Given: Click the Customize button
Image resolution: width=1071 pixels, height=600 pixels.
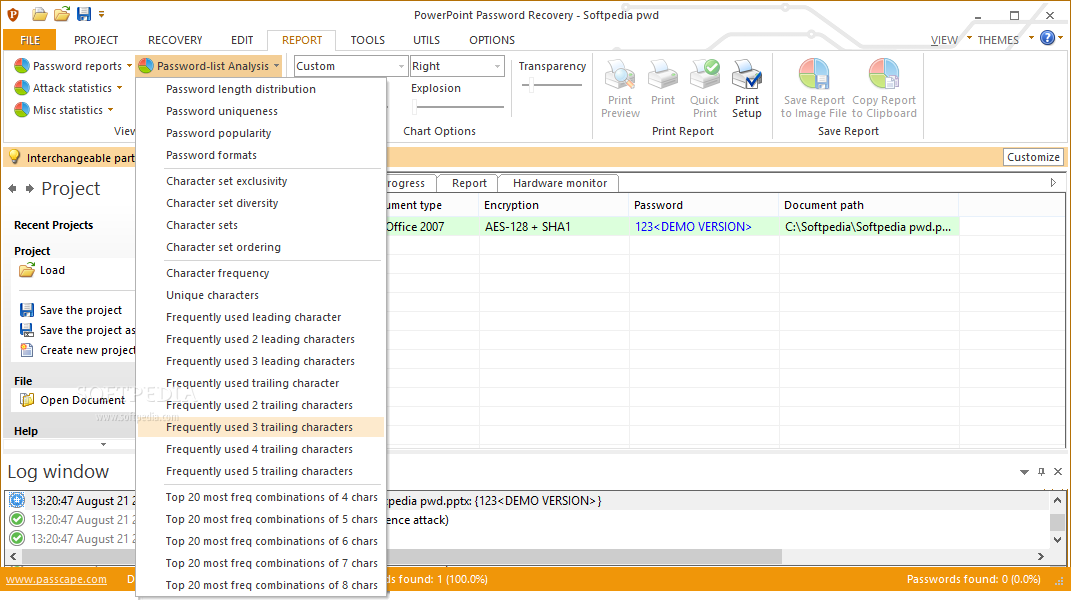Looking at the screenshot, I should (x=1033, y=157).
